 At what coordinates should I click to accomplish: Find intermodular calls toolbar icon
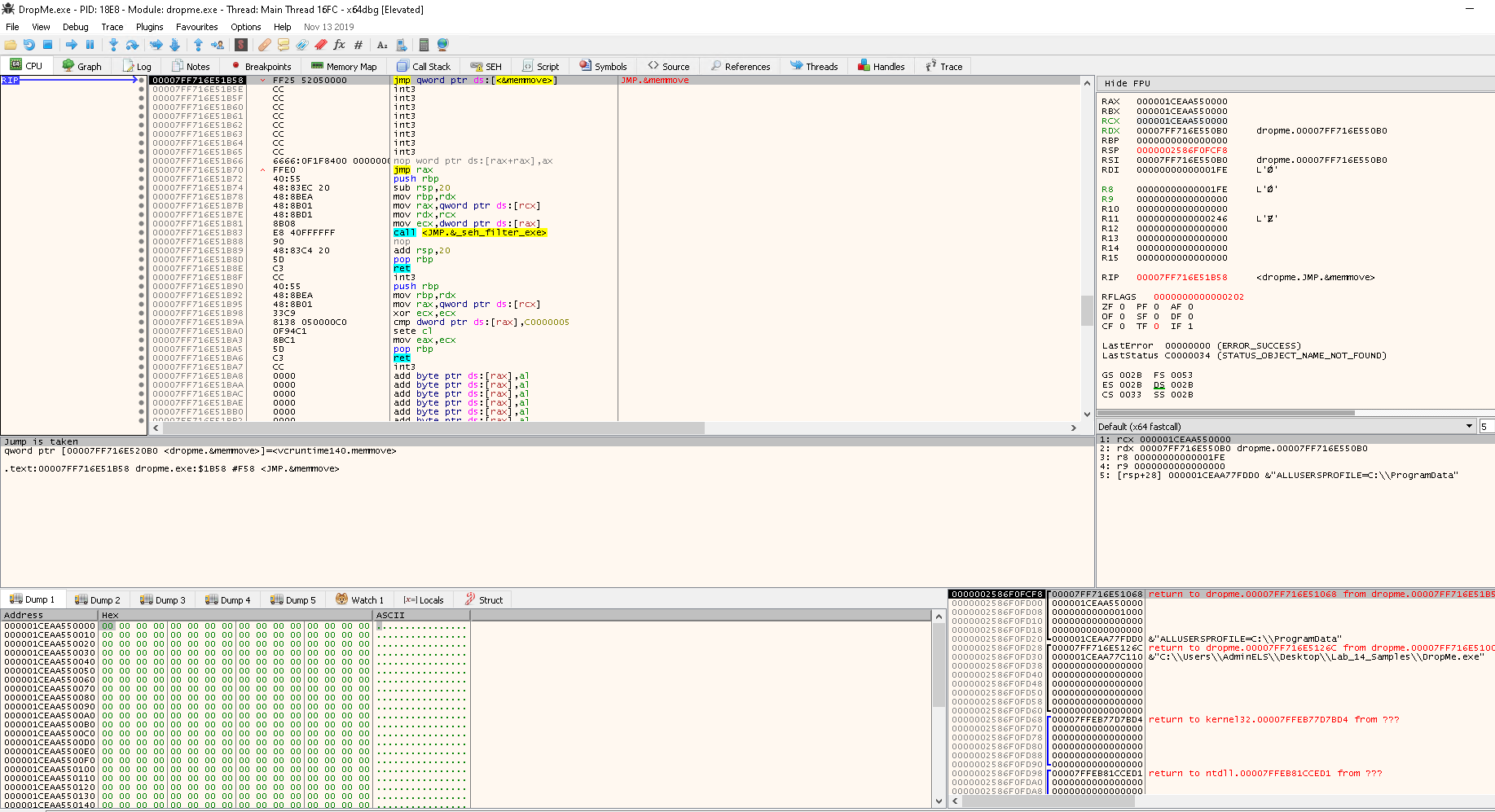[401, 45]
